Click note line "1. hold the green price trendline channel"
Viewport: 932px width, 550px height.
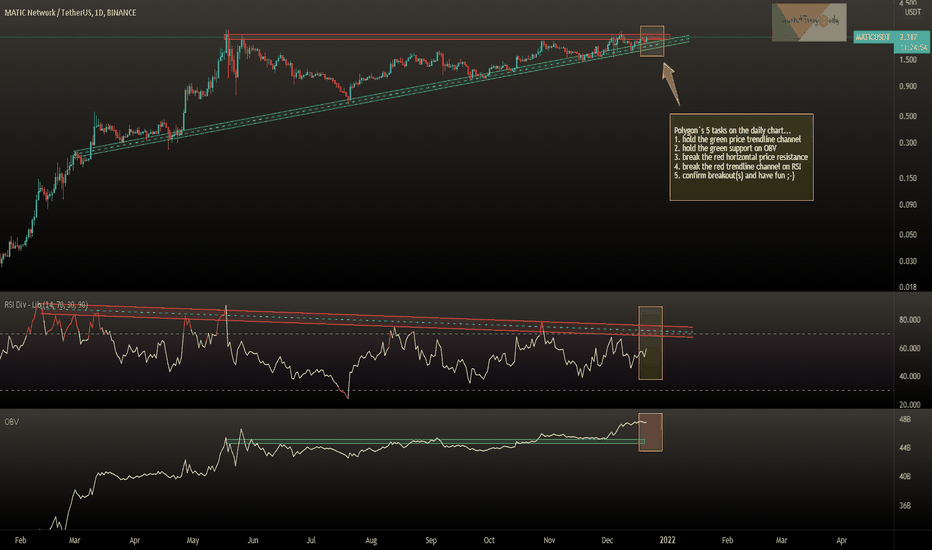pyautogui.click(x=738, y=139)
